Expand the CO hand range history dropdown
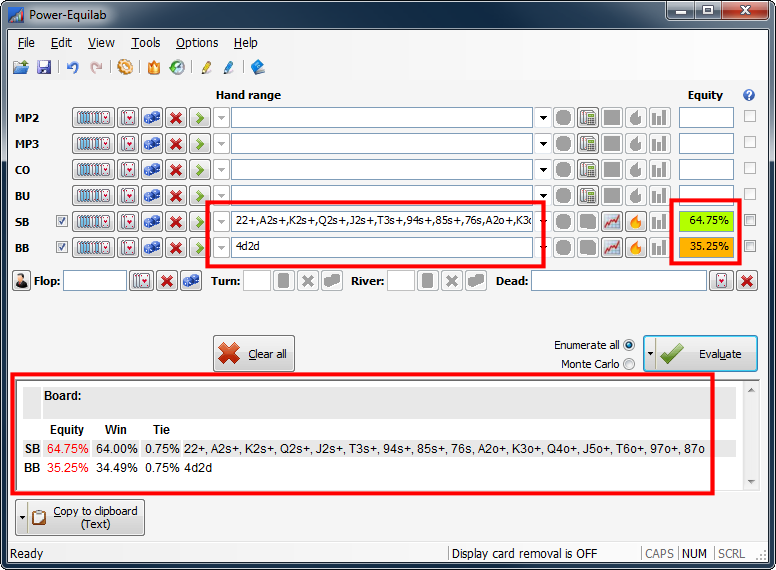This screenshot has height=570, width=776. pyautogui.click(x=543, y=170)
